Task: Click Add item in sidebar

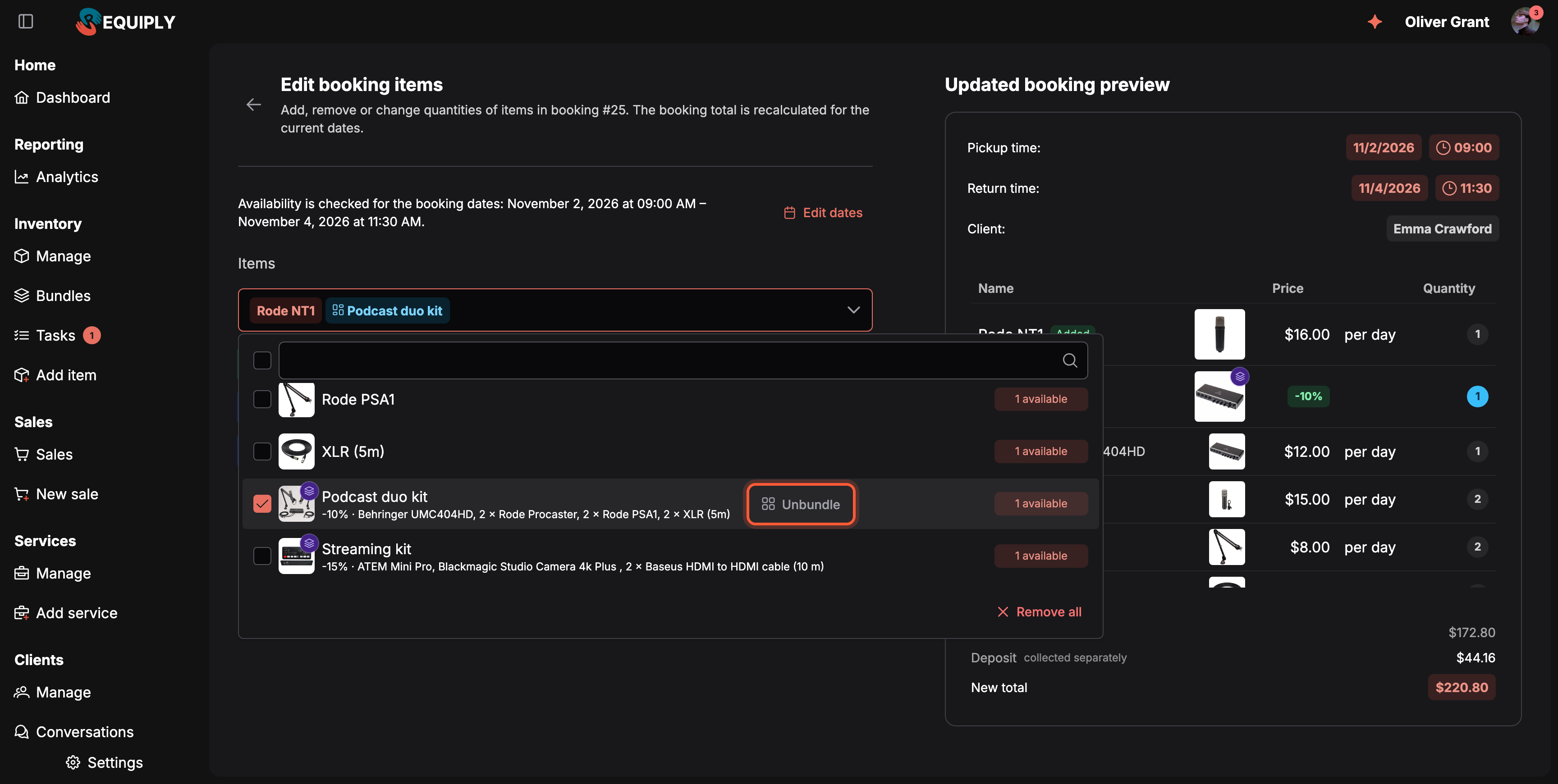Action: [x=55, y=375]
